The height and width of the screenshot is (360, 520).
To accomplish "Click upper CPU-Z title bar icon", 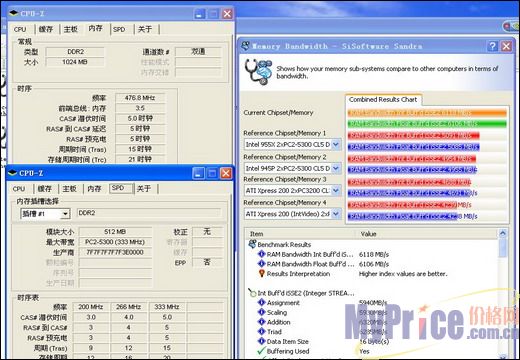I will (x=13, y=13).
